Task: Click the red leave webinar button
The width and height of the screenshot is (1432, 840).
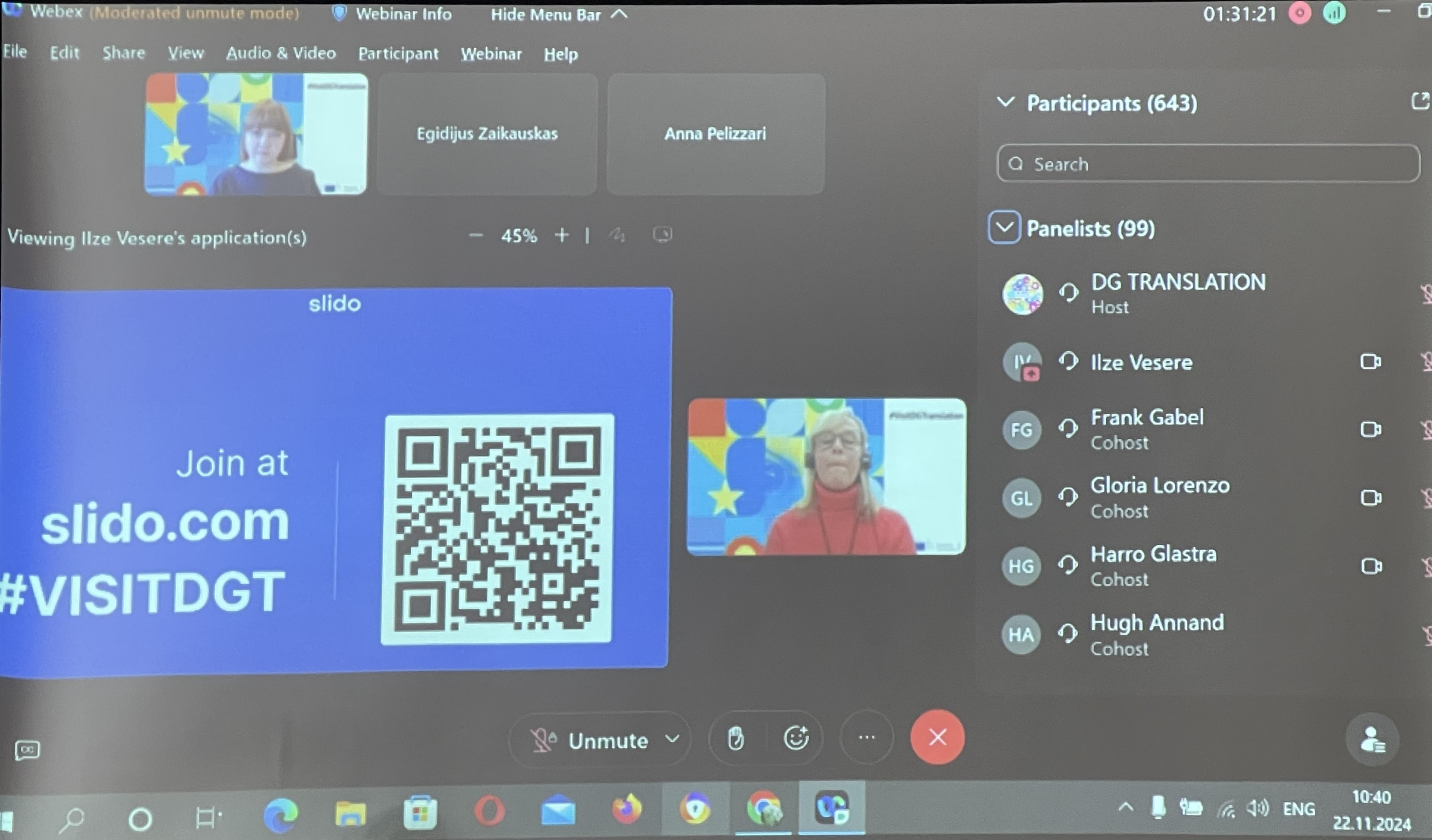Action: 937,737
